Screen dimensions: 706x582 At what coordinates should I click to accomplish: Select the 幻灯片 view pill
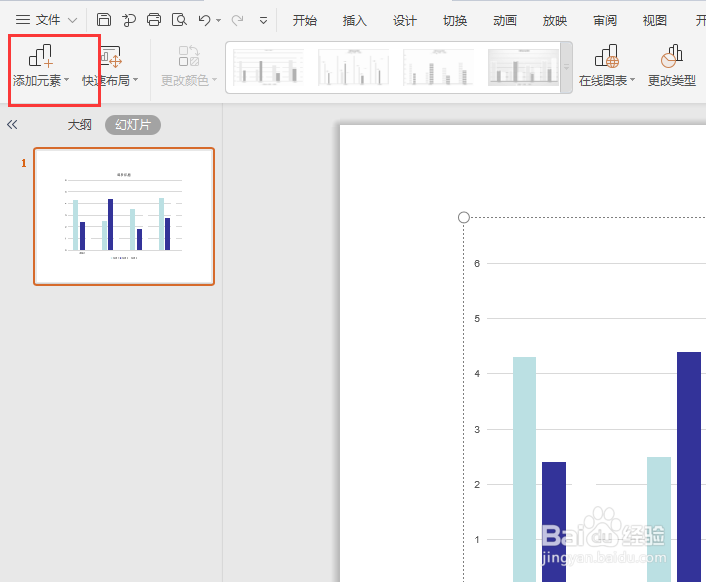coord(133,125)
